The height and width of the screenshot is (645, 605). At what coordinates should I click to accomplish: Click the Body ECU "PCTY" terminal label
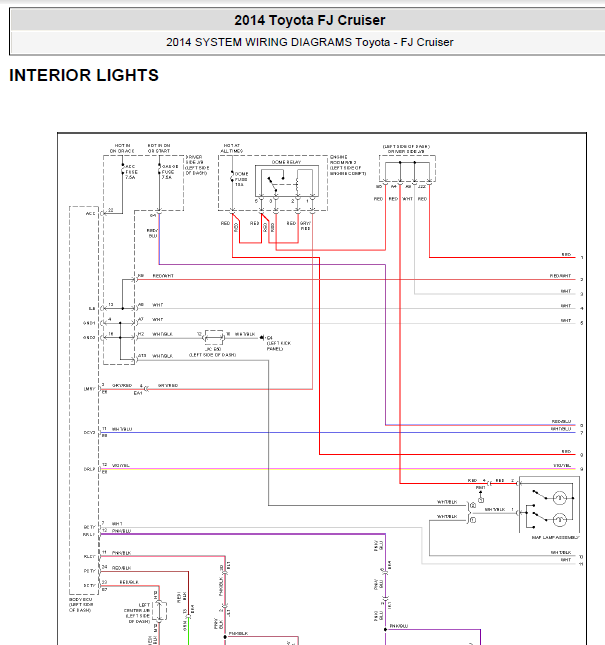[x=90, y=571]
